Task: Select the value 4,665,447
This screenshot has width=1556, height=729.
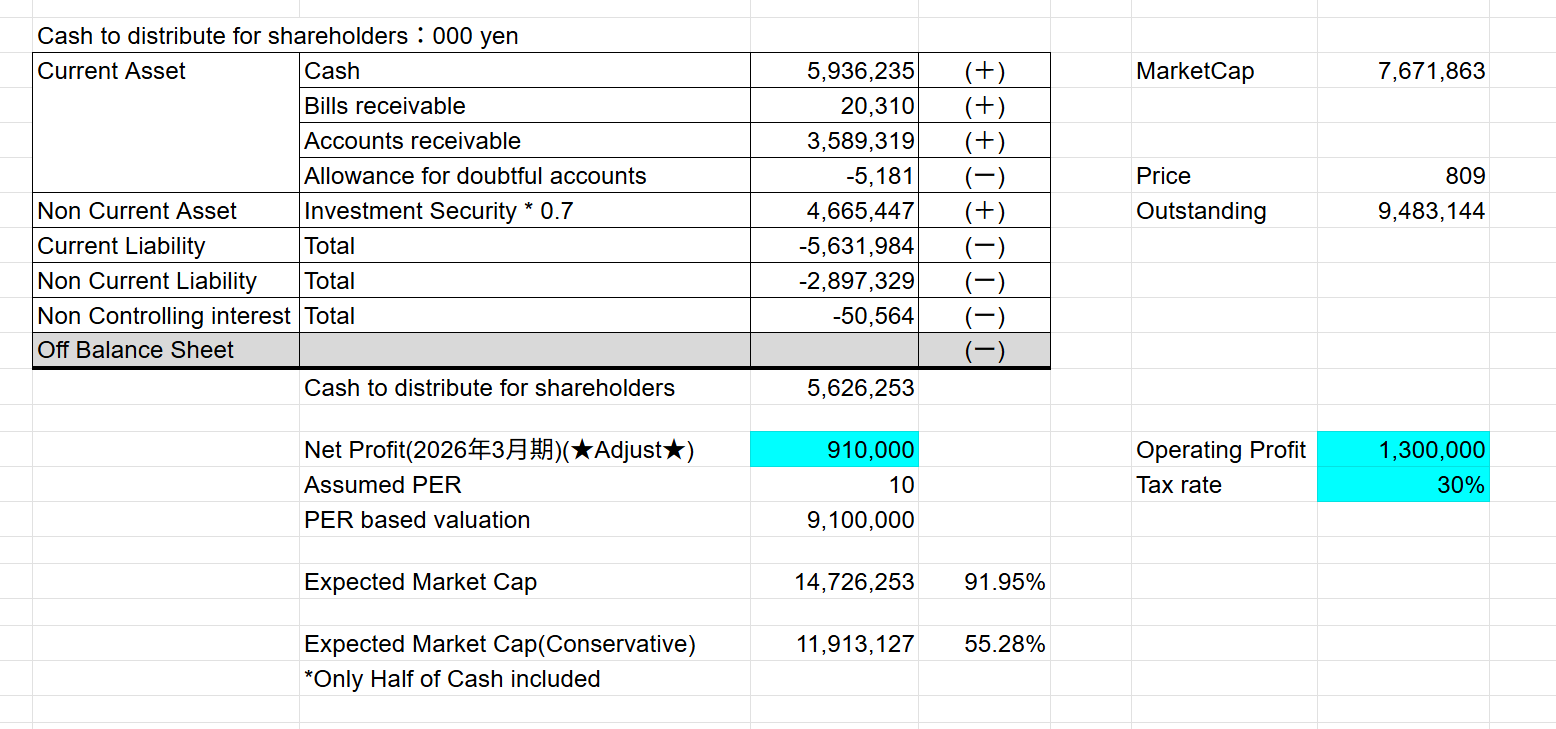Action: point(834,211)
